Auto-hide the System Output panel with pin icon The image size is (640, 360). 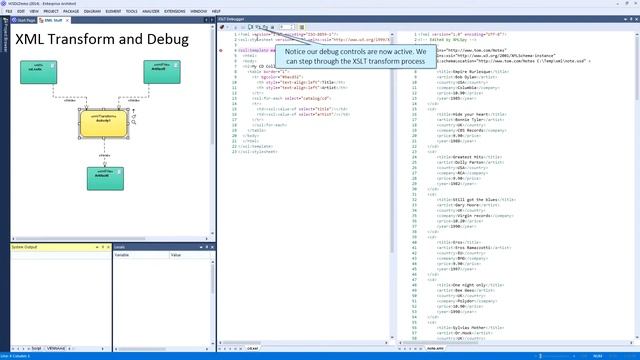click(x=103, y=247)
